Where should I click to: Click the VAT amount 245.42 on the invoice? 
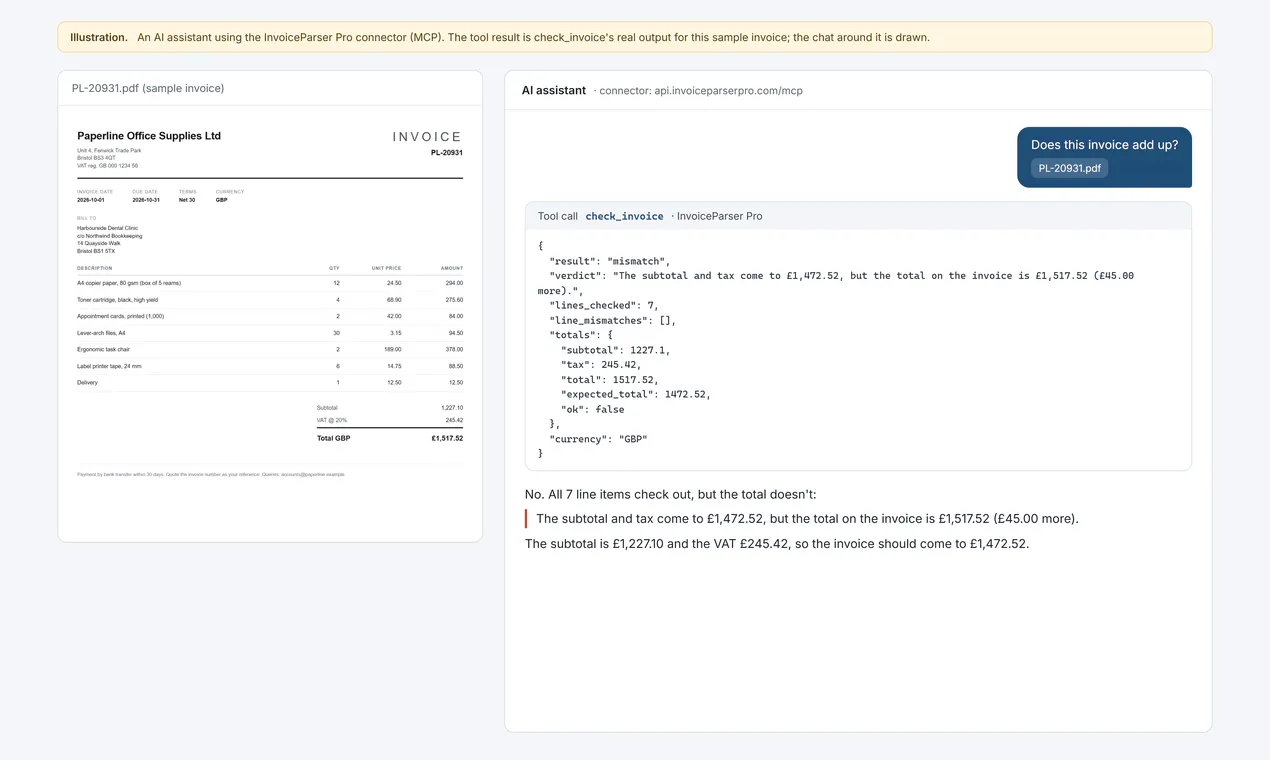pyautogui.click(x=454, y=421)
